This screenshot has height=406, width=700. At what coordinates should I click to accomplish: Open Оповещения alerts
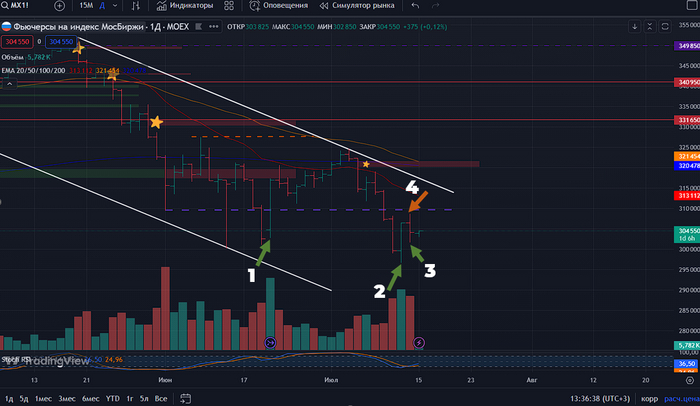click(279, 5)
